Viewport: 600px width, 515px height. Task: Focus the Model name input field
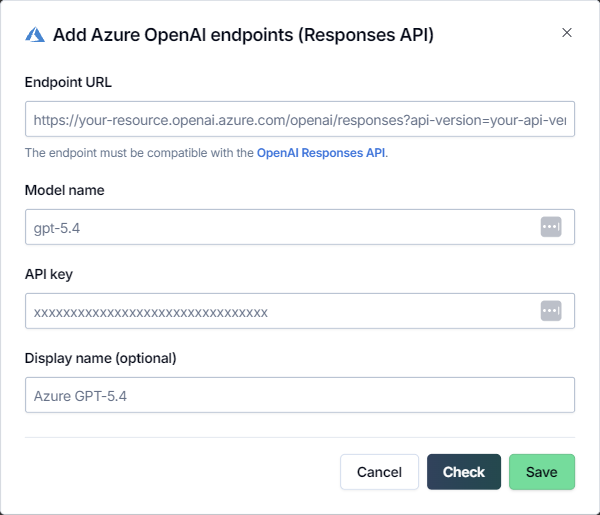coord(300,227)
